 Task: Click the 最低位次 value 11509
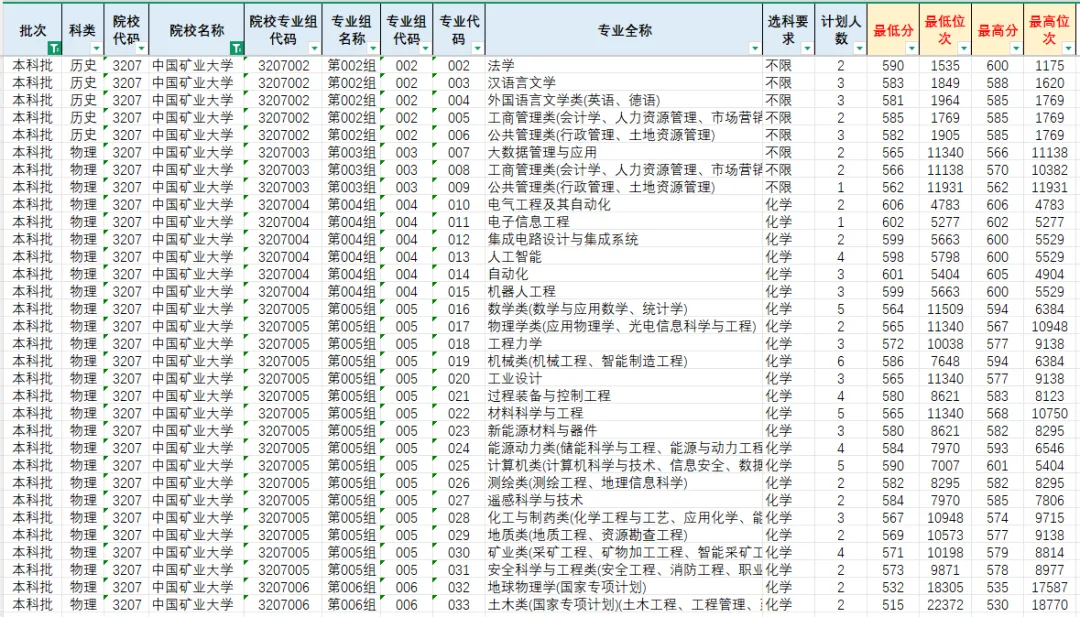click(945, 309)
